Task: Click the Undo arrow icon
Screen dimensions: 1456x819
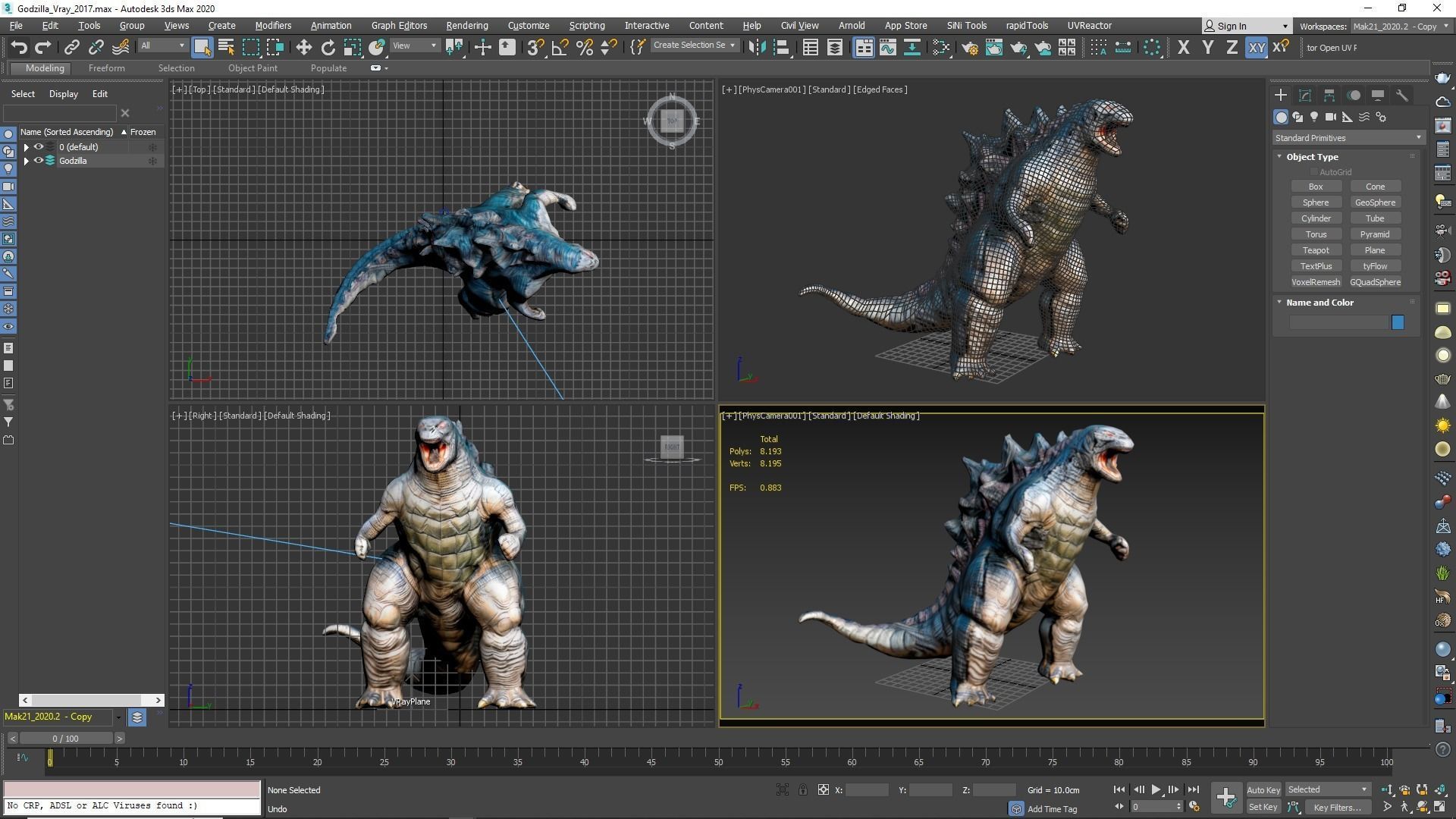Action: tap(19, 47)
